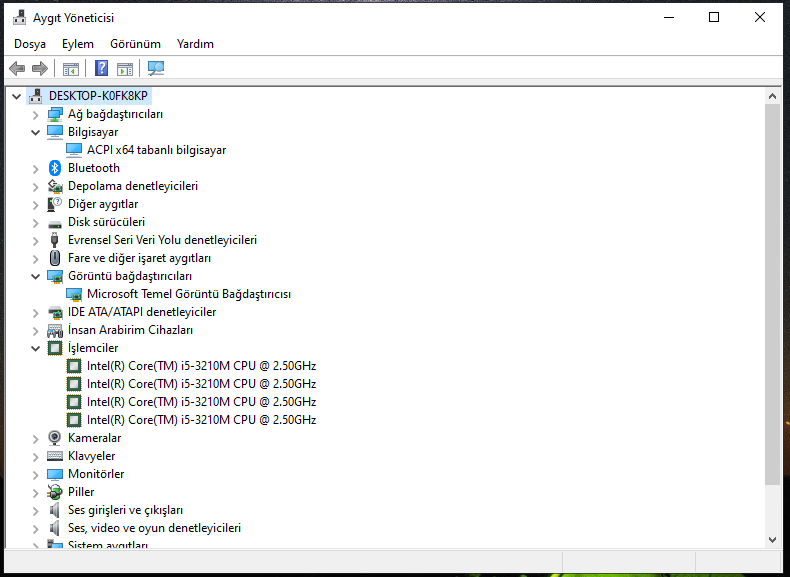
Task: Select the DESKTOP-K0FK8KP label
Action: [98, 96]
